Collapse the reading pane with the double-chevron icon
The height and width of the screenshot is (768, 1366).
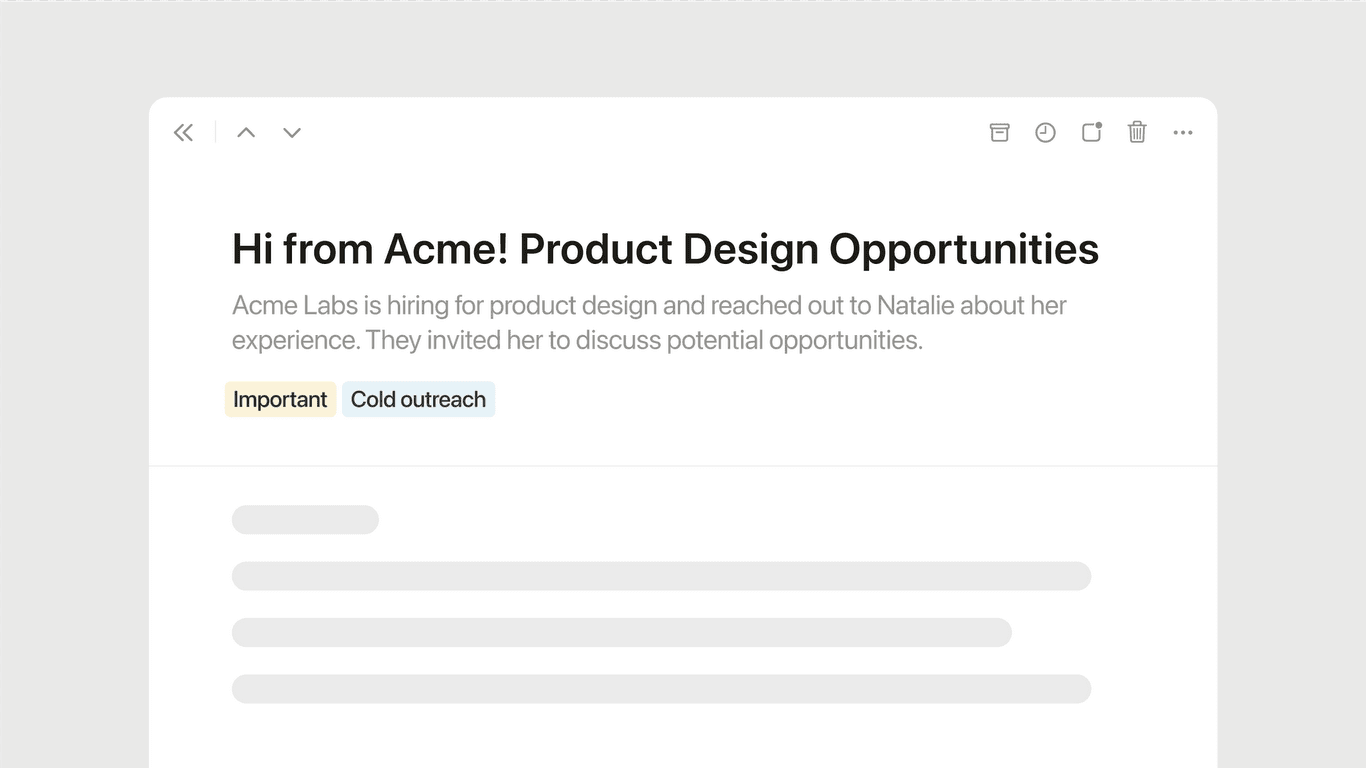coord(183,132)
